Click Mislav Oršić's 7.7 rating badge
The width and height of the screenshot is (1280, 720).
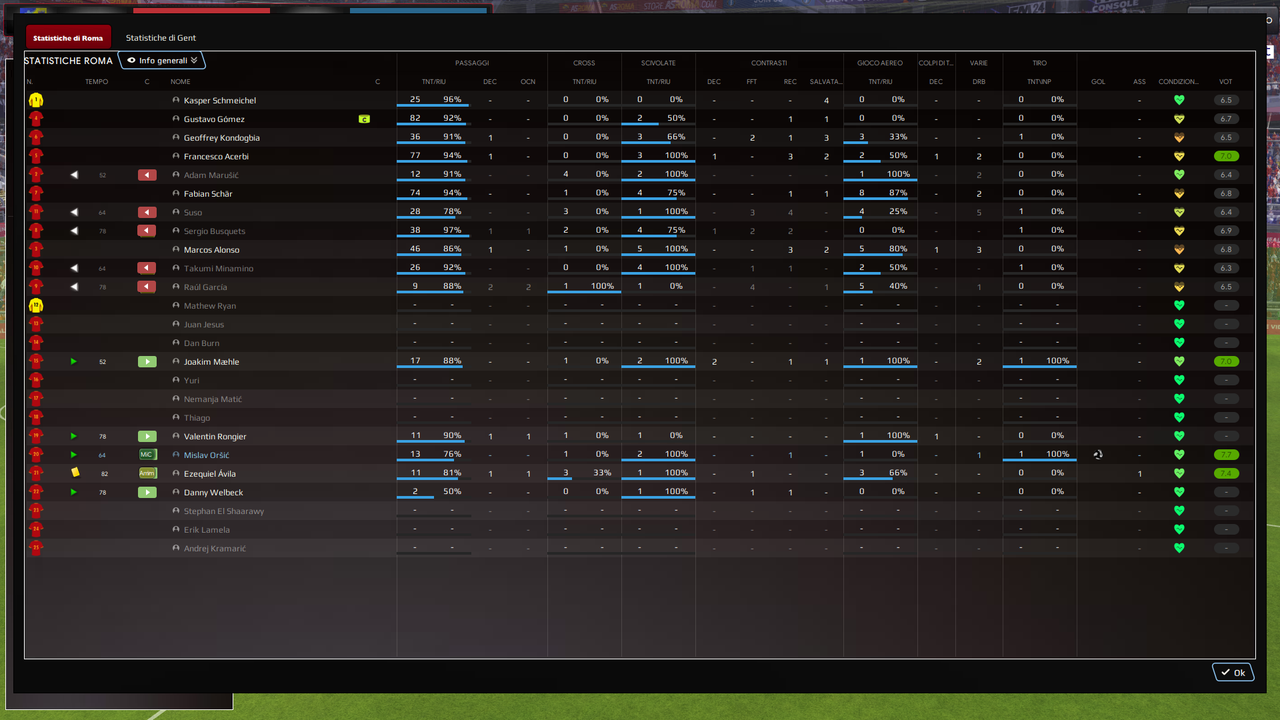pyautogui.click(x=1225, y=455)
